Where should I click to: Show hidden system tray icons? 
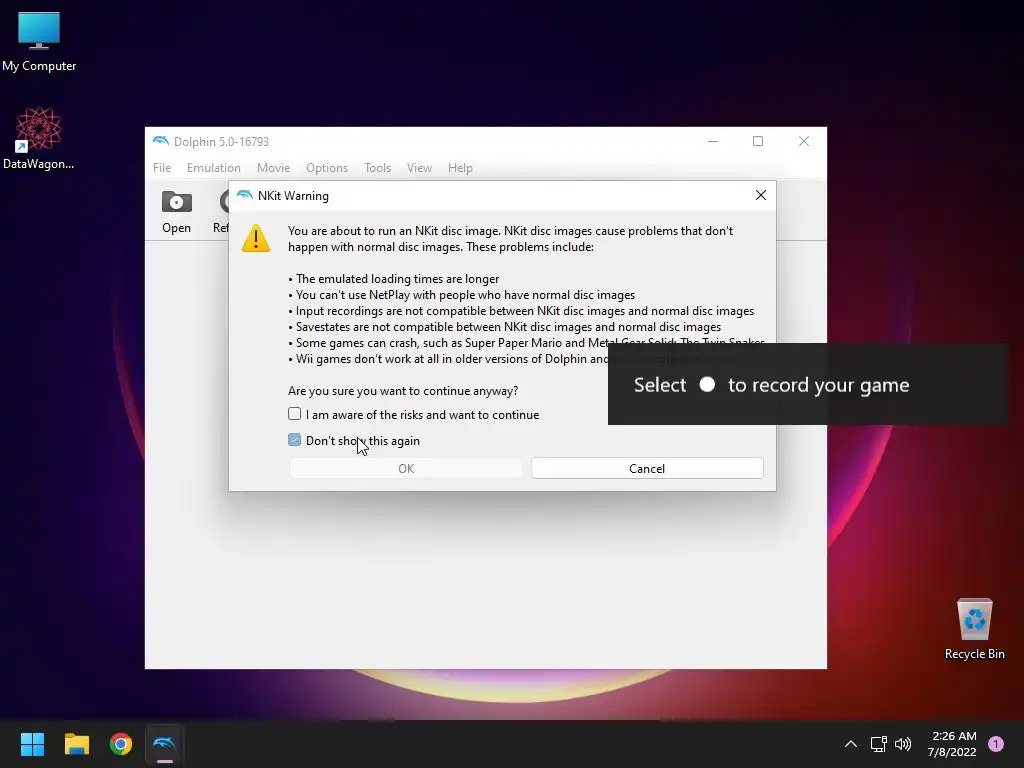850,744
